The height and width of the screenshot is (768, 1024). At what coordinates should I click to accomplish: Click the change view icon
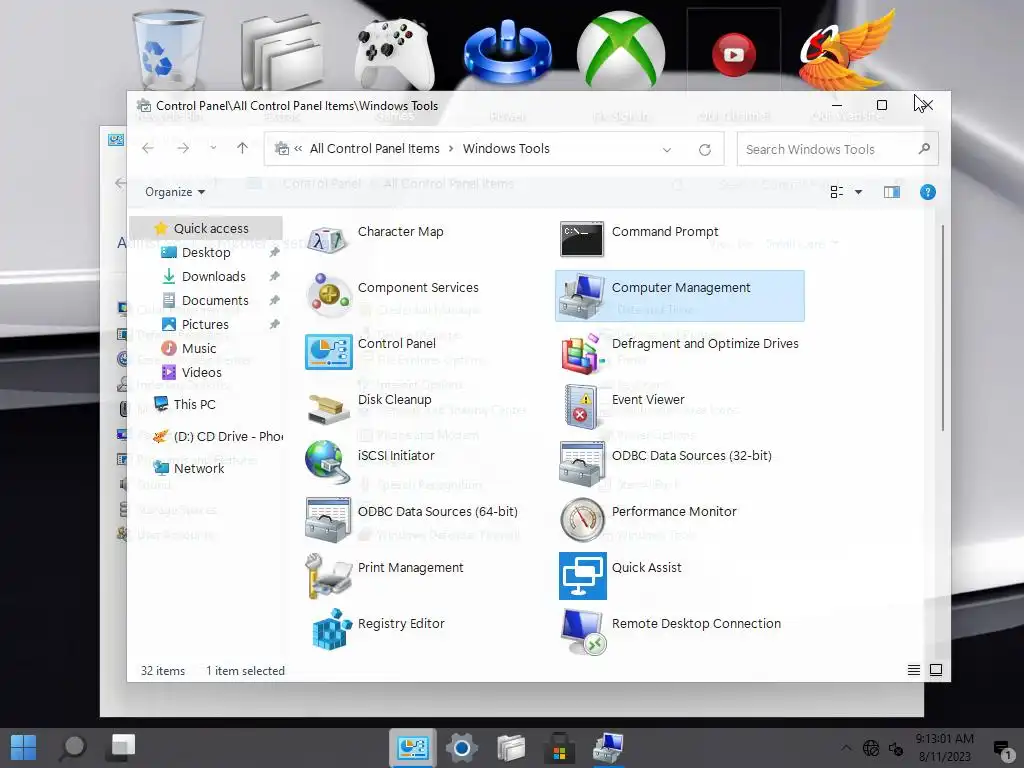click(x=837, y=192)
